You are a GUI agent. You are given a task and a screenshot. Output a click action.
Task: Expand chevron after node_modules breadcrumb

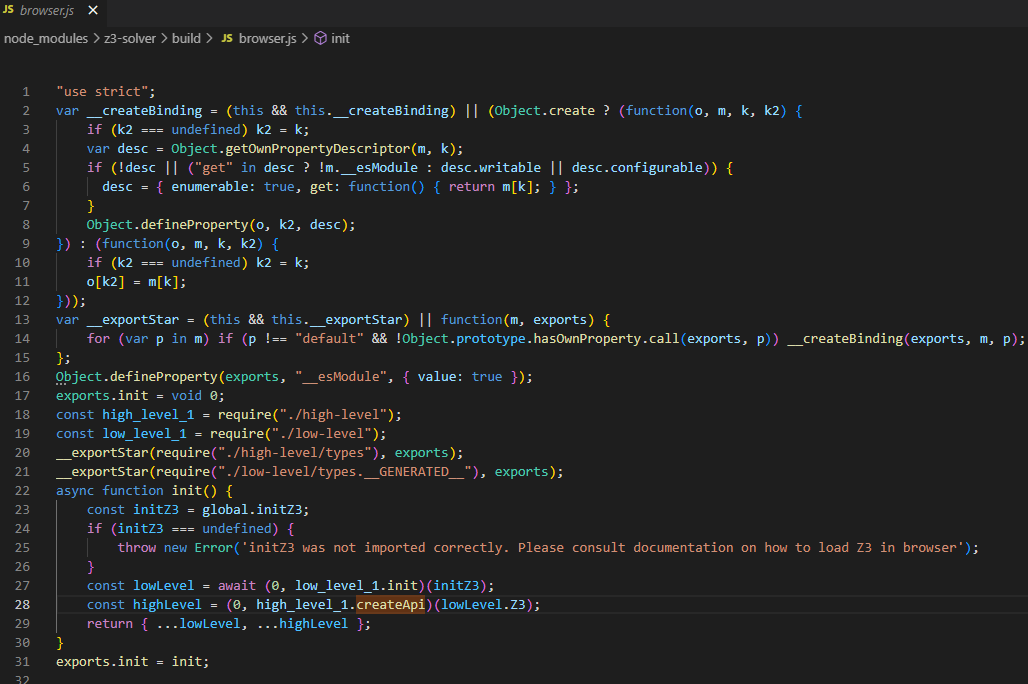96,39
